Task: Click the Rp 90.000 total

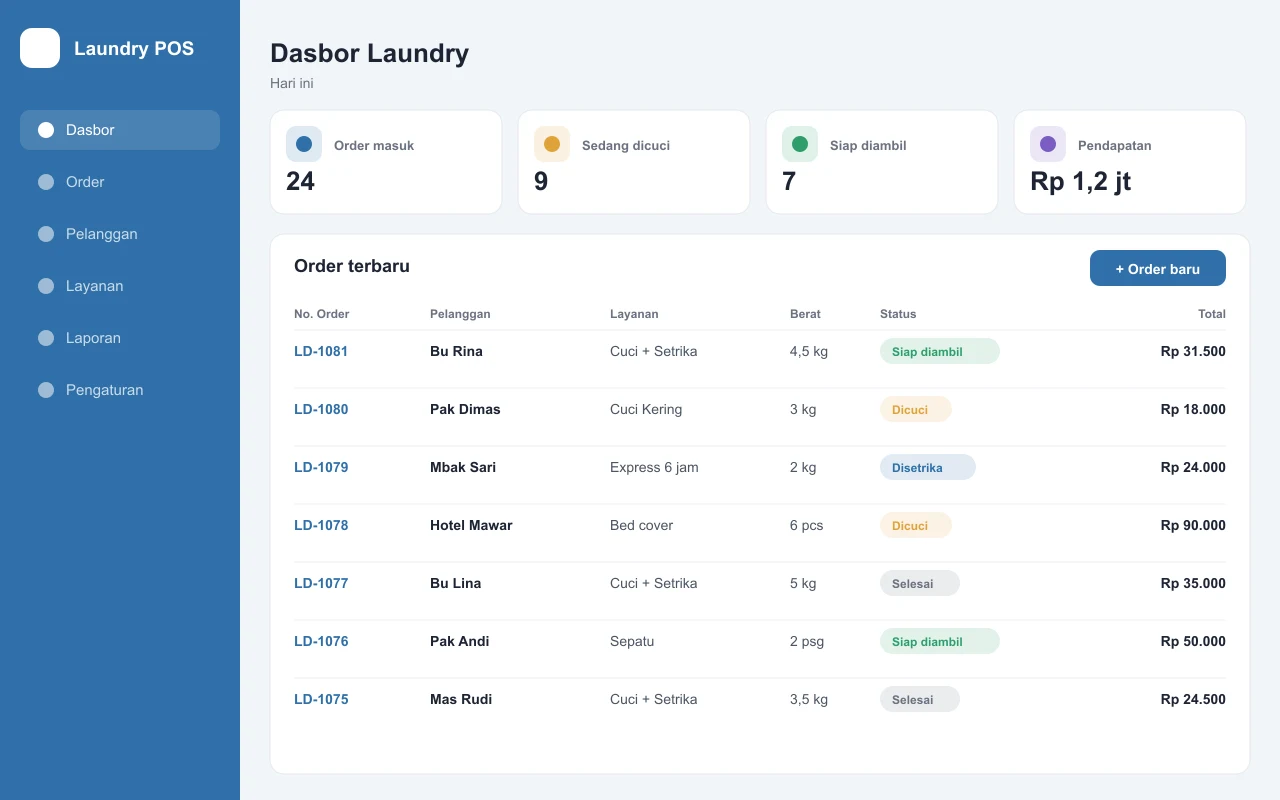Action: [1193, 525]
